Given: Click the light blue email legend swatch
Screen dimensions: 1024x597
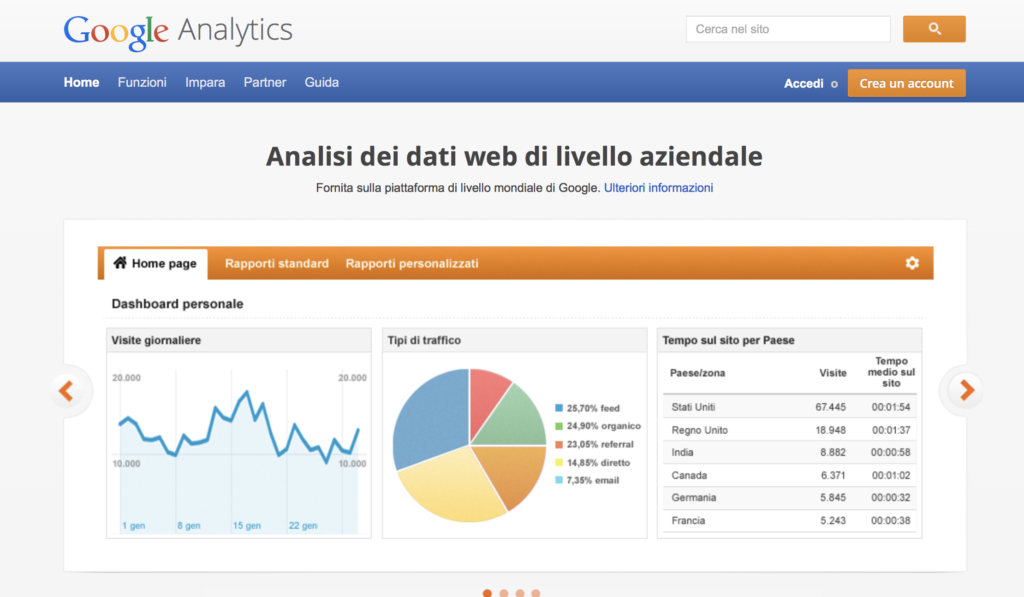Looking at the screenshot, I should point(558,480).
